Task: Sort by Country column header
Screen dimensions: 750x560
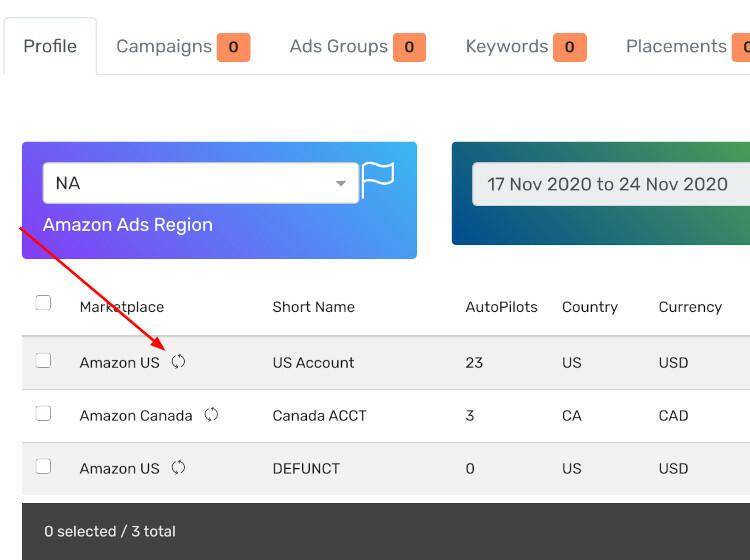Action: 590,307
